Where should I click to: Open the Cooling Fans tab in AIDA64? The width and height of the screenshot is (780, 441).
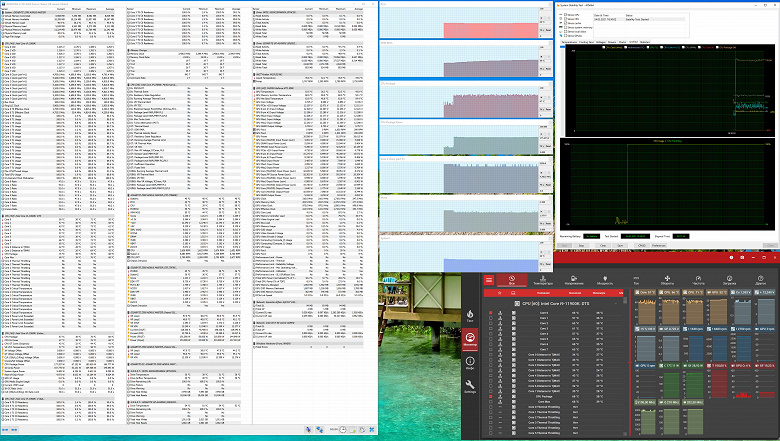[x=587, y=43]
